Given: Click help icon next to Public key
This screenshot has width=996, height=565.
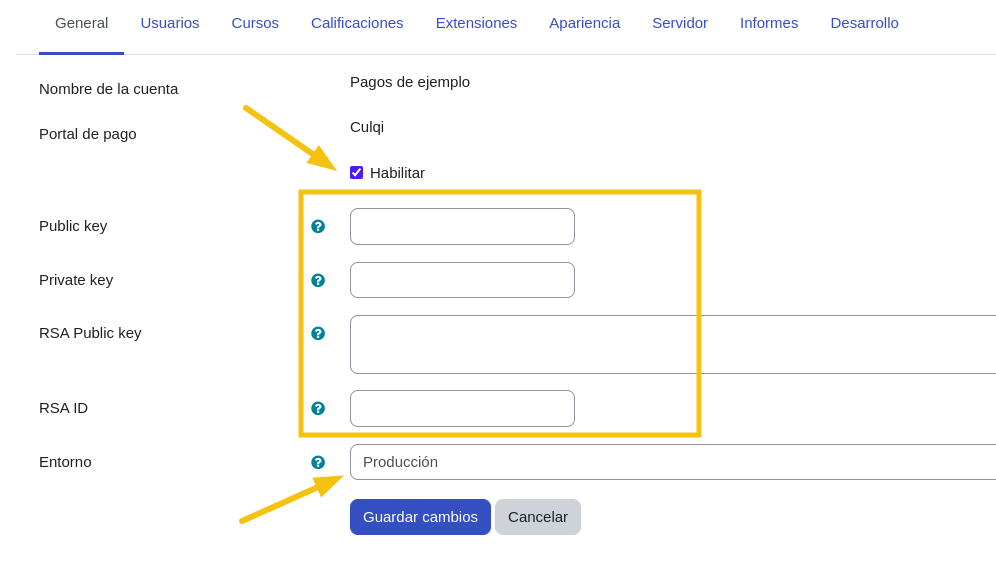Looking at the screenshot, I should coord(318,226).
